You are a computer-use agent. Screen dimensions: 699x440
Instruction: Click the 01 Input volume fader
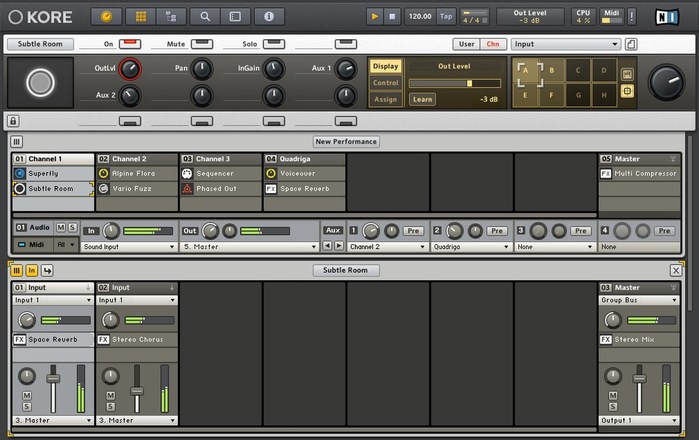tap(53, 379)
